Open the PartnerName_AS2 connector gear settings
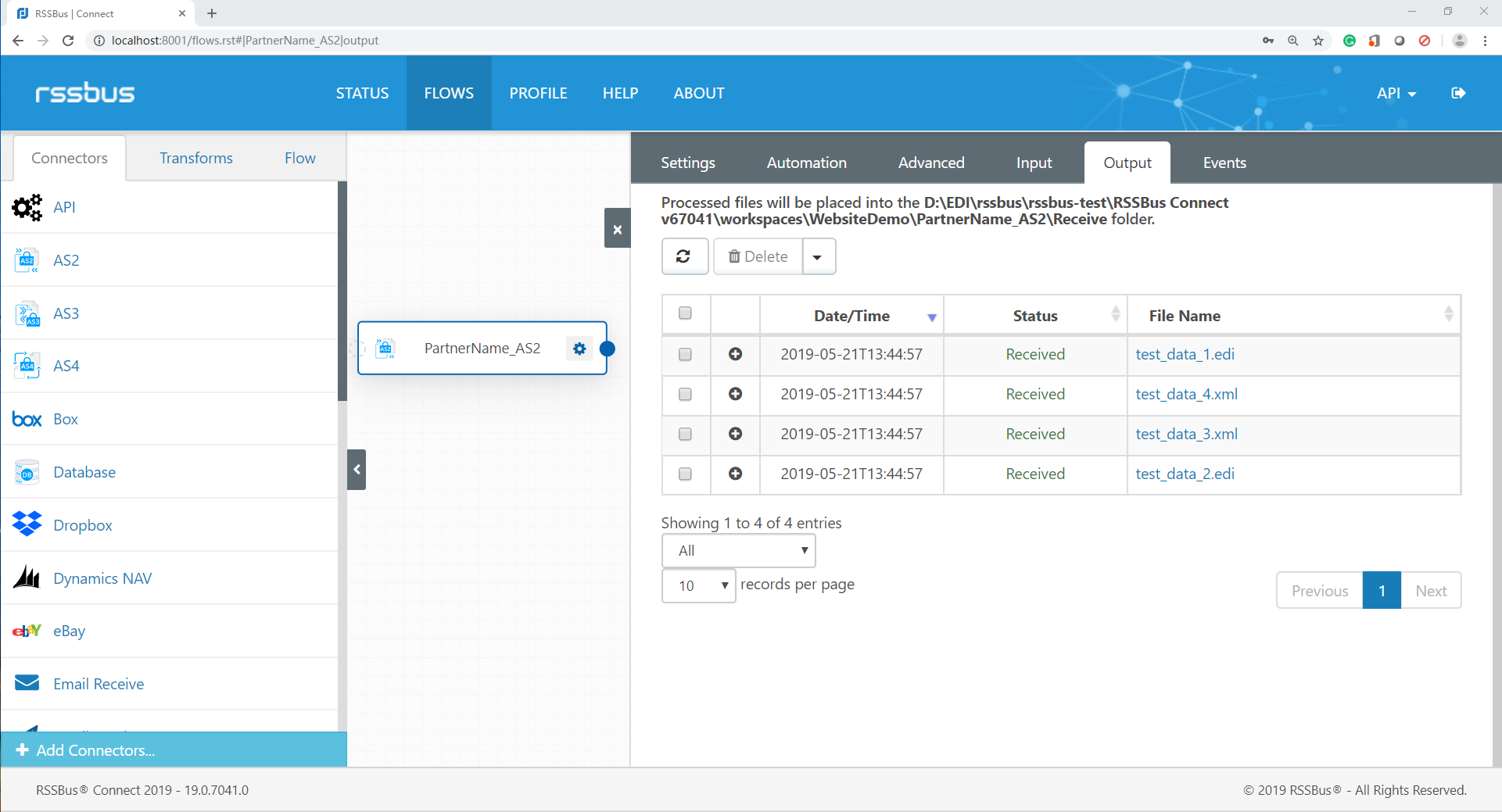 coord(579,349)
